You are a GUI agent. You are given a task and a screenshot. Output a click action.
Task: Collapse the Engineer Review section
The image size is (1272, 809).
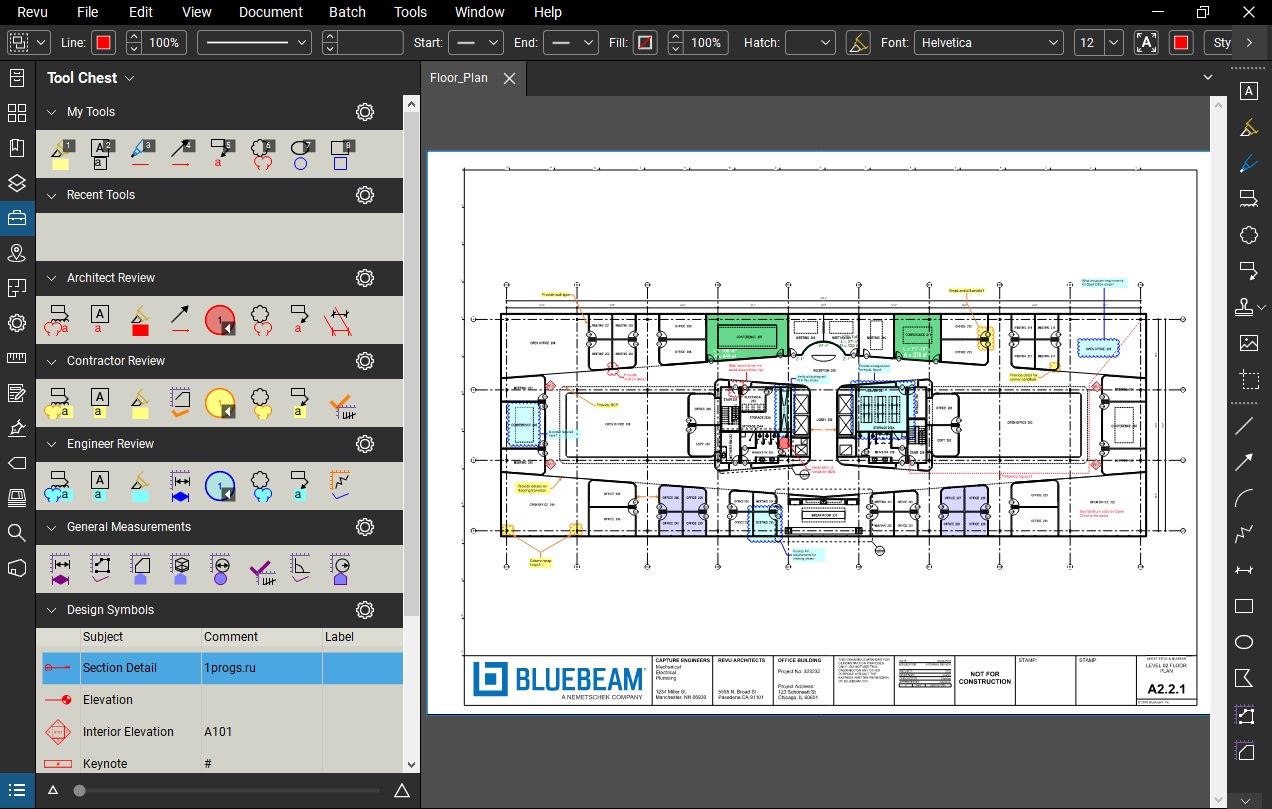pos(52,444)
